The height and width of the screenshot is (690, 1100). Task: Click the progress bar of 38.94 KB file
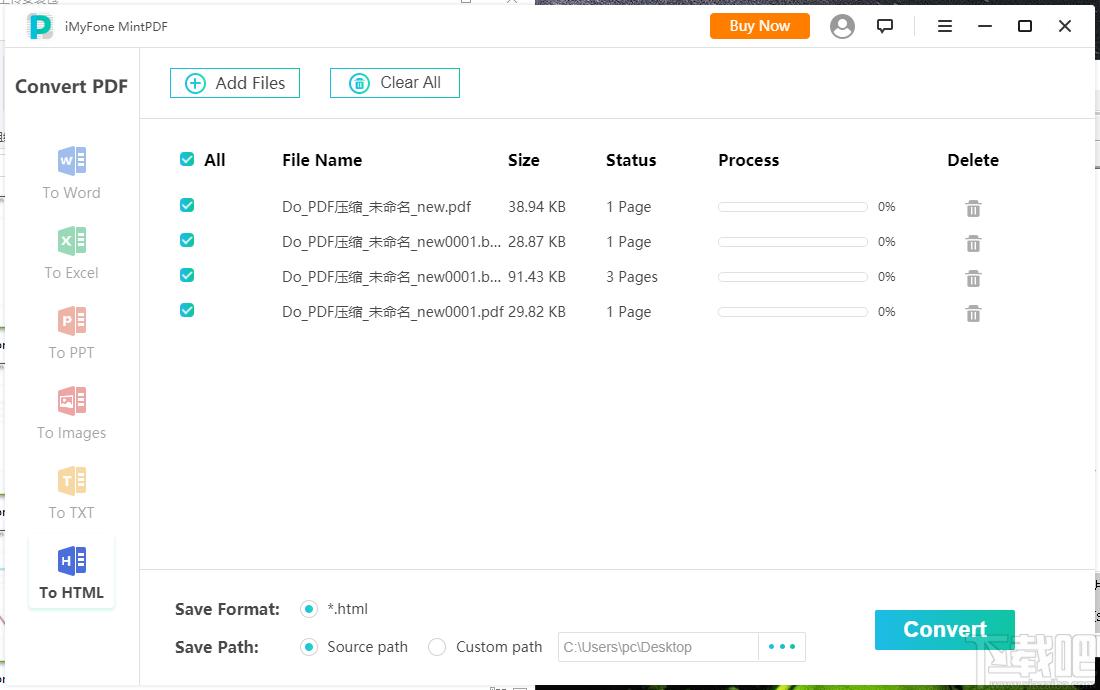tap(793, 207)
